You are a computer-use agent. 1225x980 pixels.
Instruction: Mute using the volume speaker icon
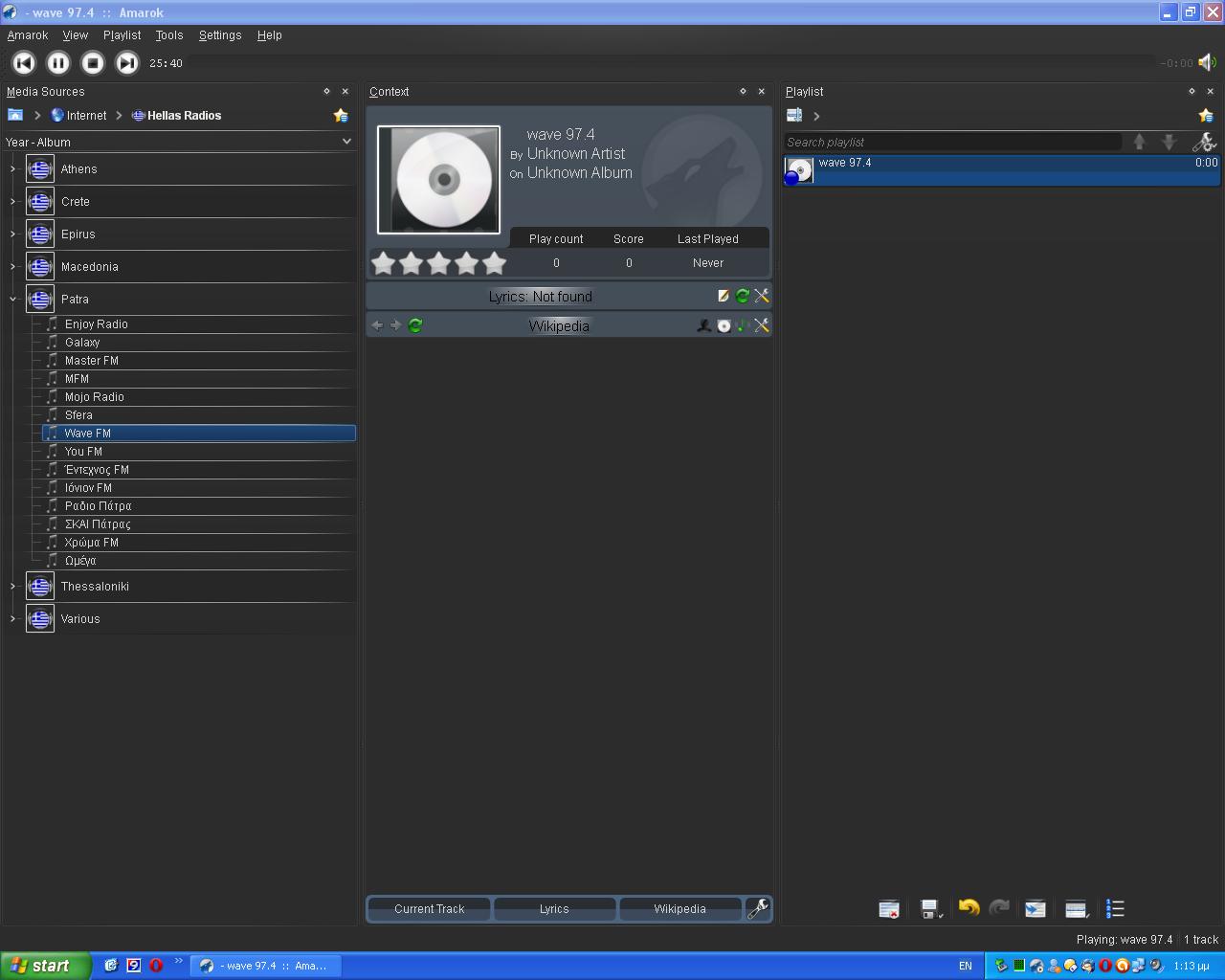[1208, 63]
